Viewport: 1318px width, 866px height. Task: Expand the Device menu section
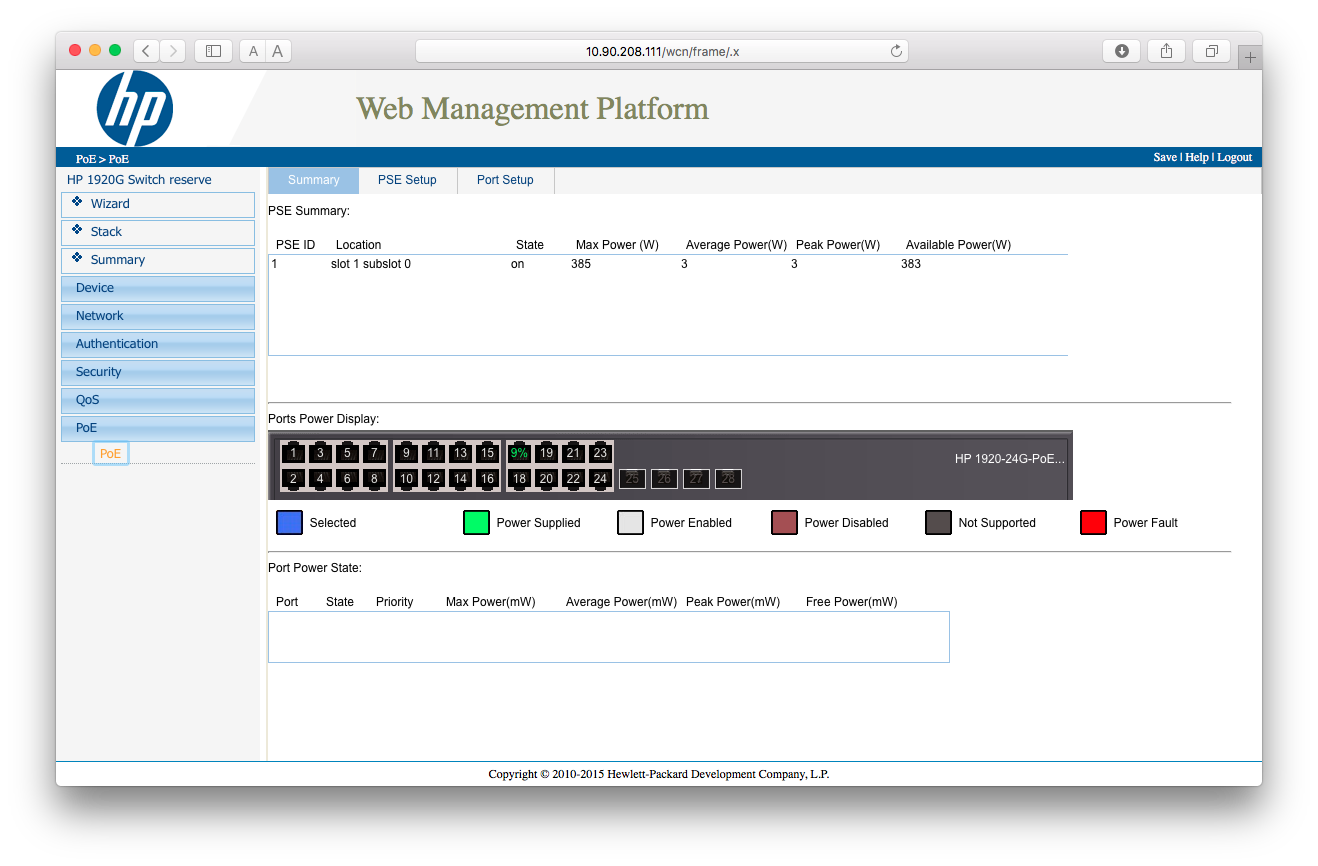pyautogui.click(x=158, y=288)
